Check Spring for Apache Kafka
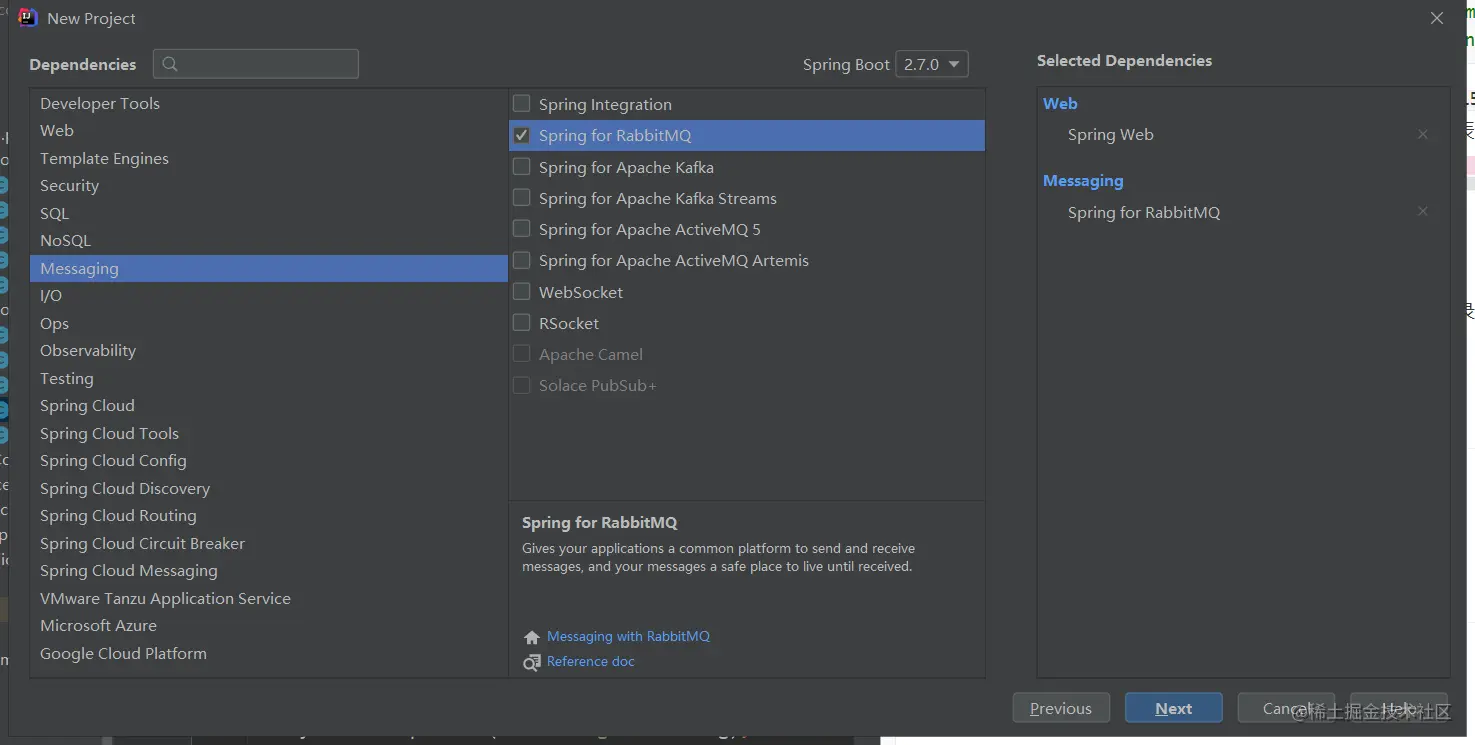 521,166
